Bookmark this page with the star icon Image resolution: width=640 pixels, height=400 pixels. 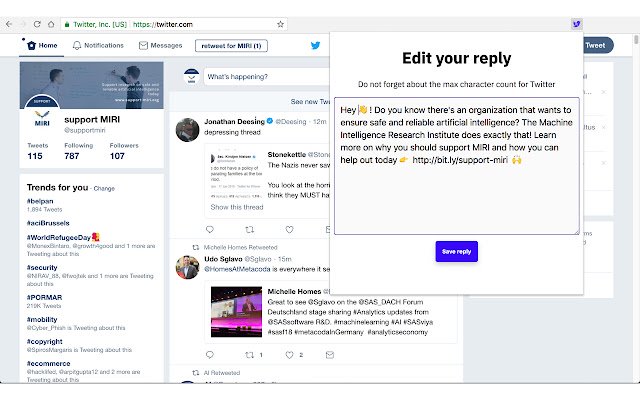pos(280,24)
